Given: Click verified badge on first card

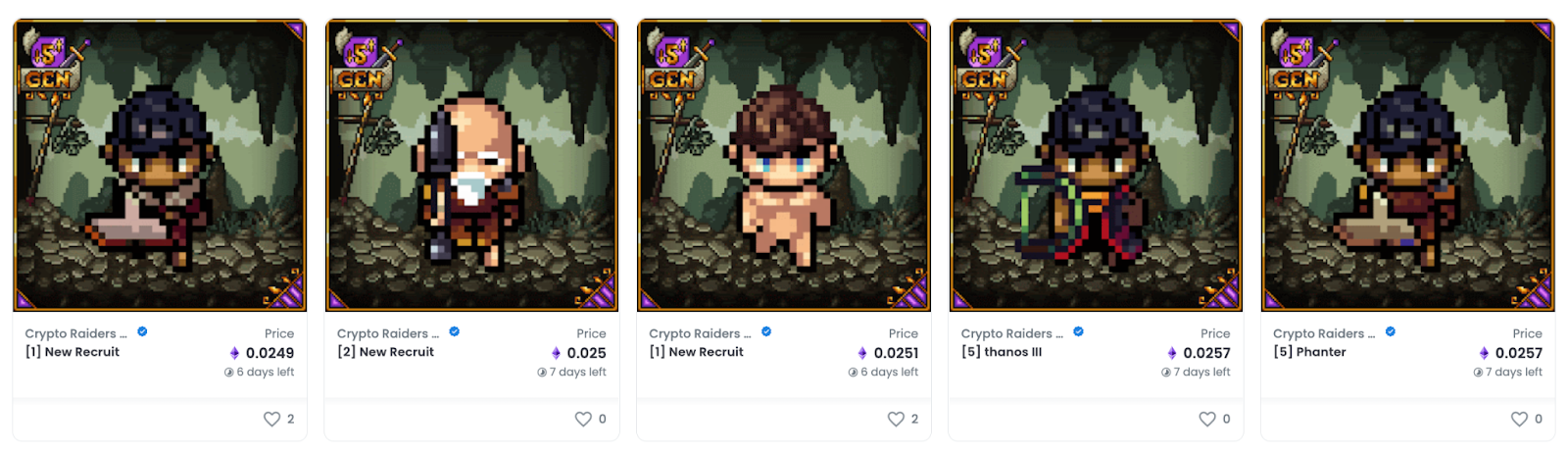Looking at the screenshot, I should [142, 332].
